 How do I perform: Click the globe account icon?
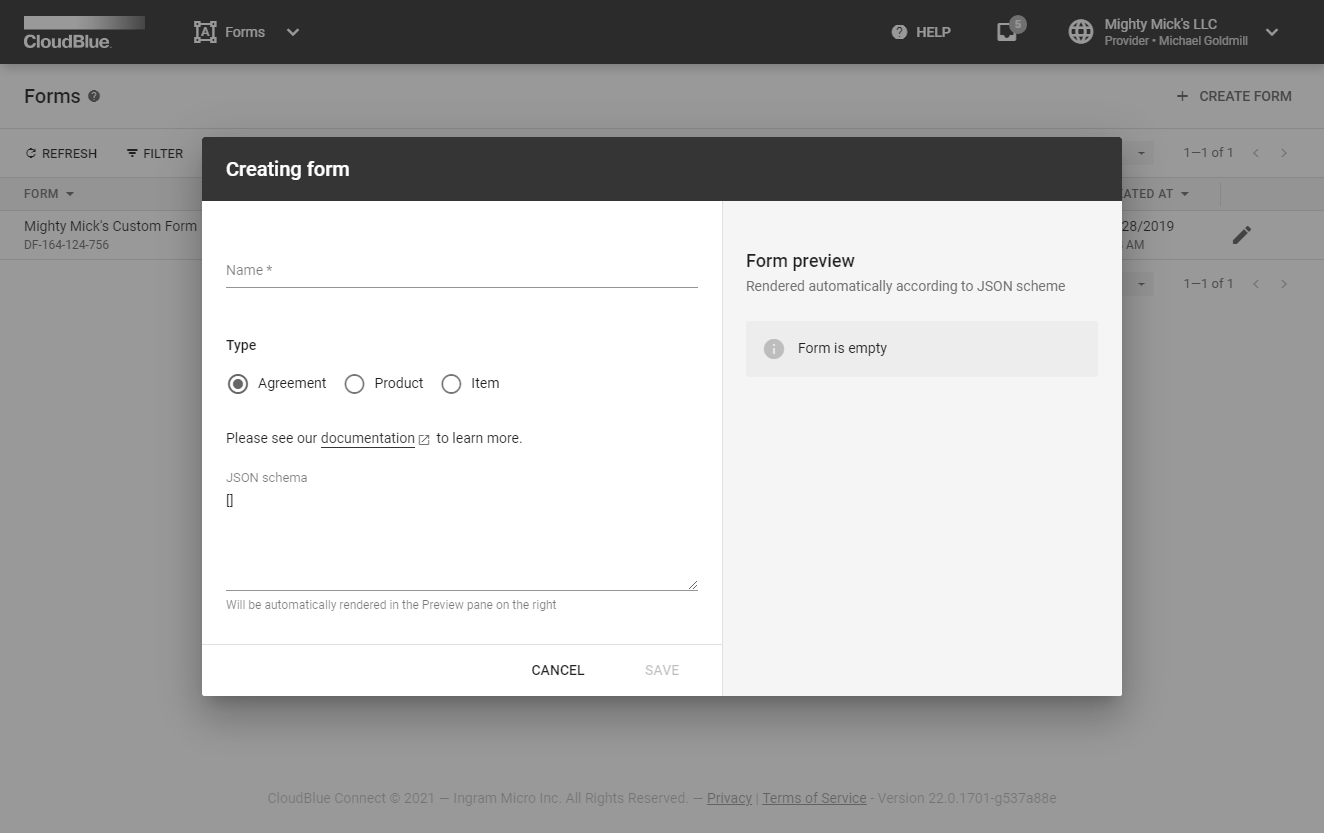coord(1081,32)
